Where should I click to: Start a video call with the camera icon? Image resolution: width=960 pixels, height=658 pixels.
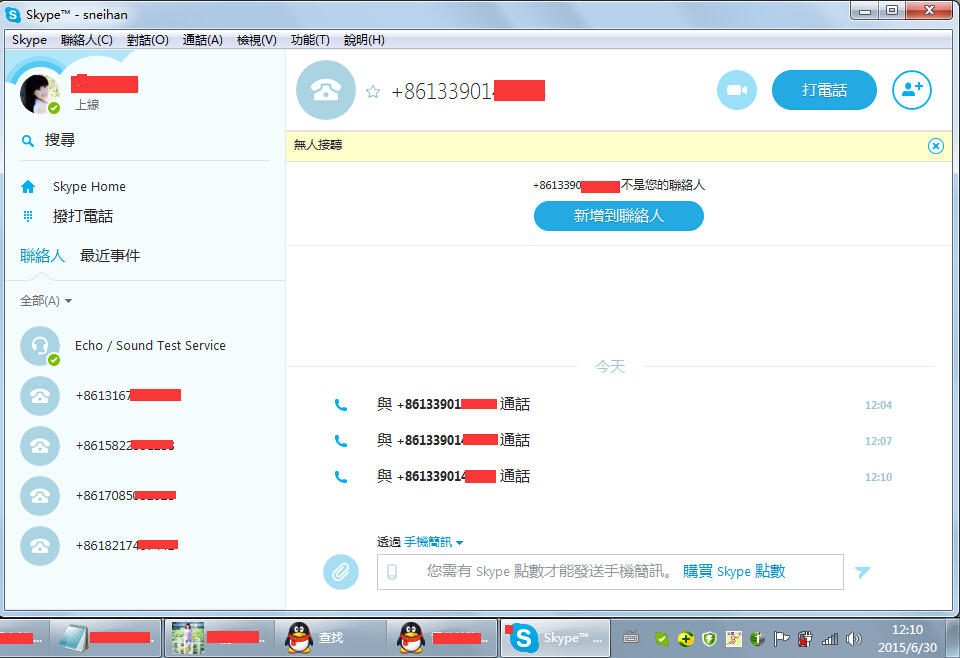pyautogui.click(x=737, y=90)
